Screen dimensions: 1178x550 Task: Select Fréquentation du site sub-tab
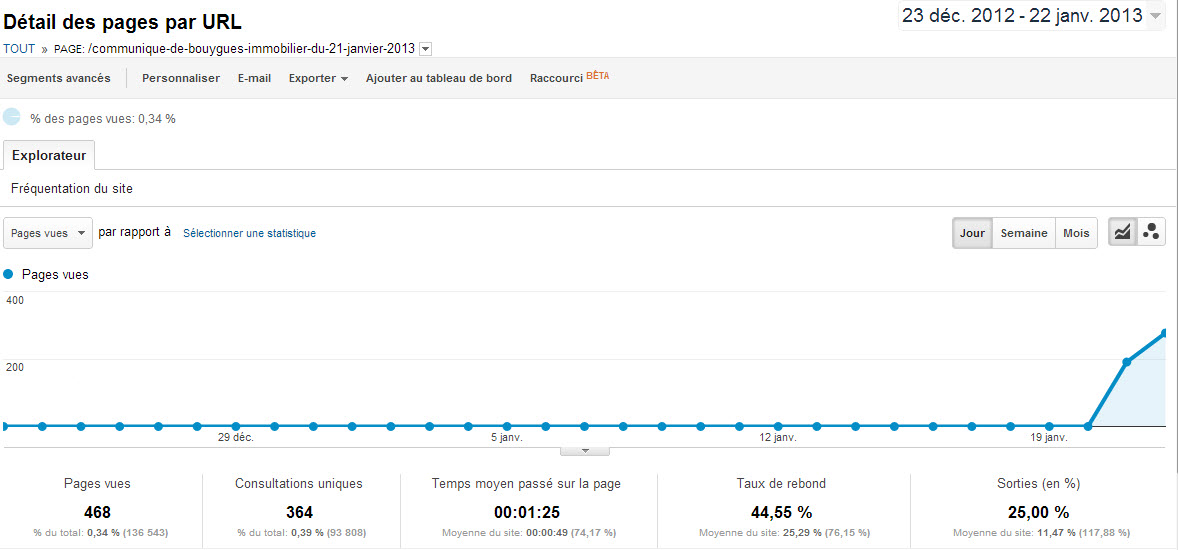pyautogui.click(x=72, y=189)
